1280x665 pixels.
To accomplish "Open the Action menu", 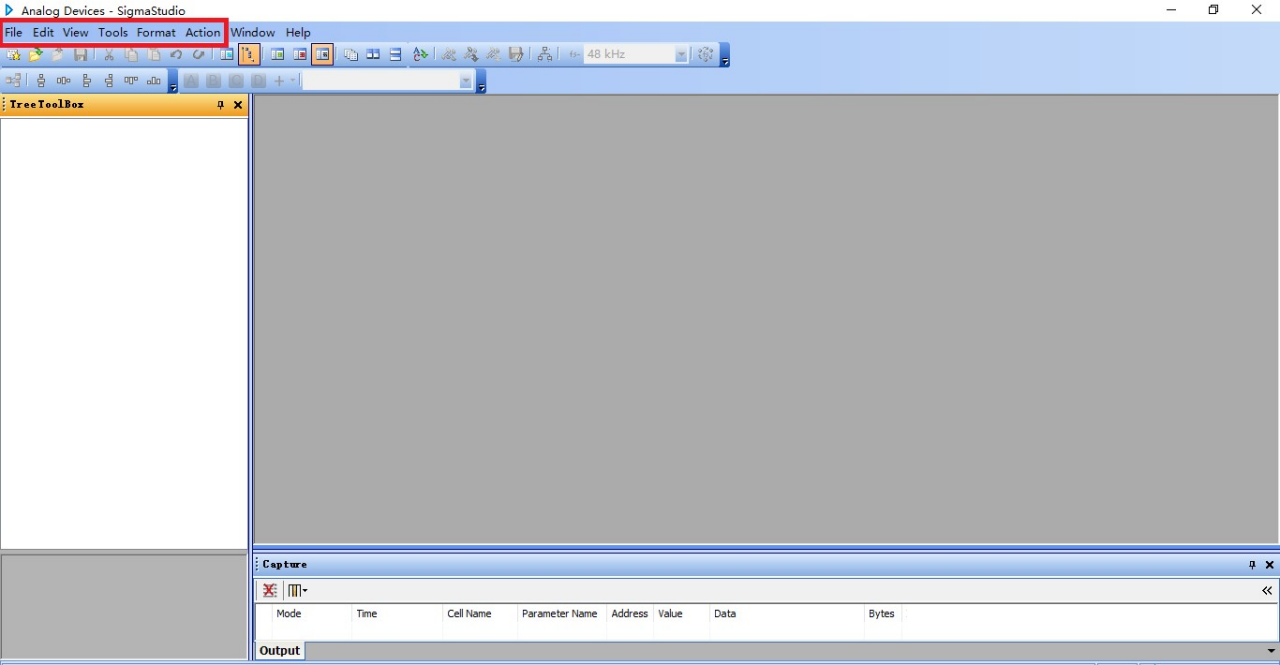I will pos(203,32).
